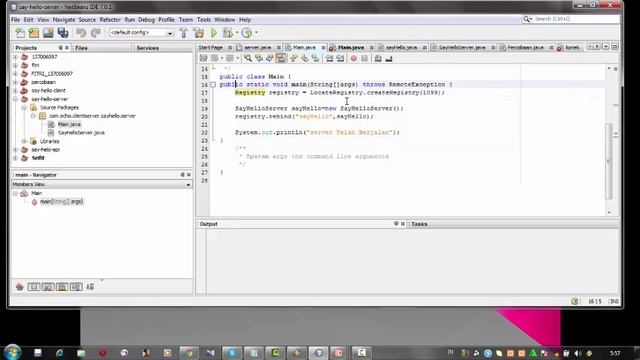
Task: Click the Next Bookmark editor icon
Action: pyautogui.click(x=304, y=58)
